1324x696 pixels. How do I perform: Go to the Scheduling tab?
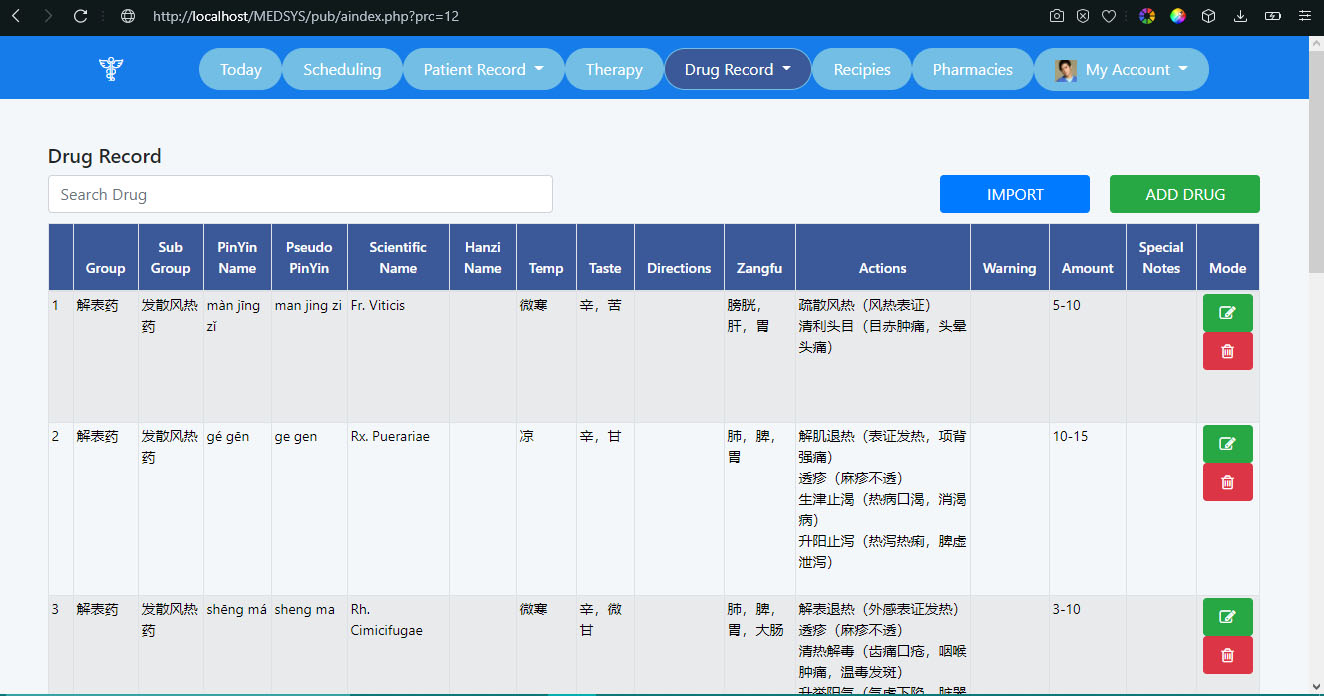[x=342, y=69]
